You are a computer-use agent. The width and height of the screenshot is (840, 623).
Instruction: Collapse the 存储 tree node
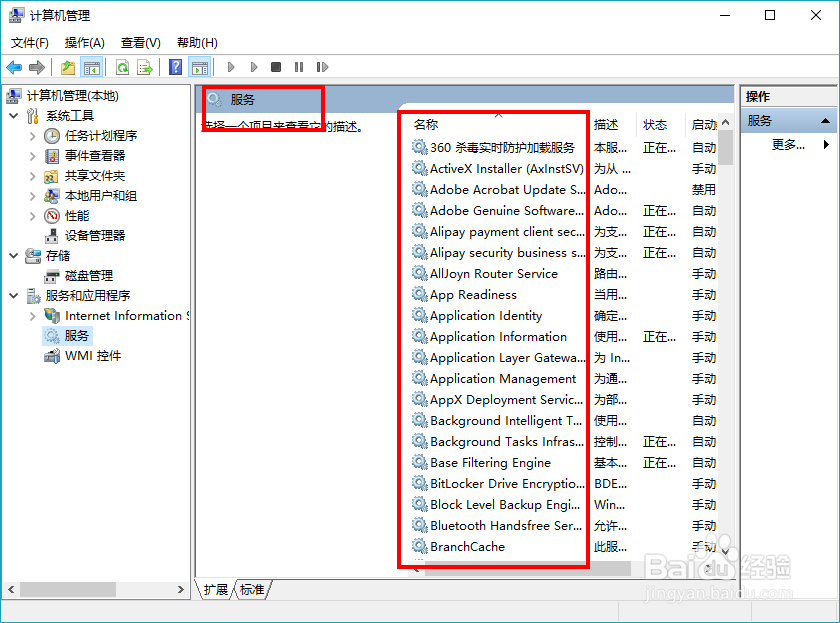pos(14,256)
